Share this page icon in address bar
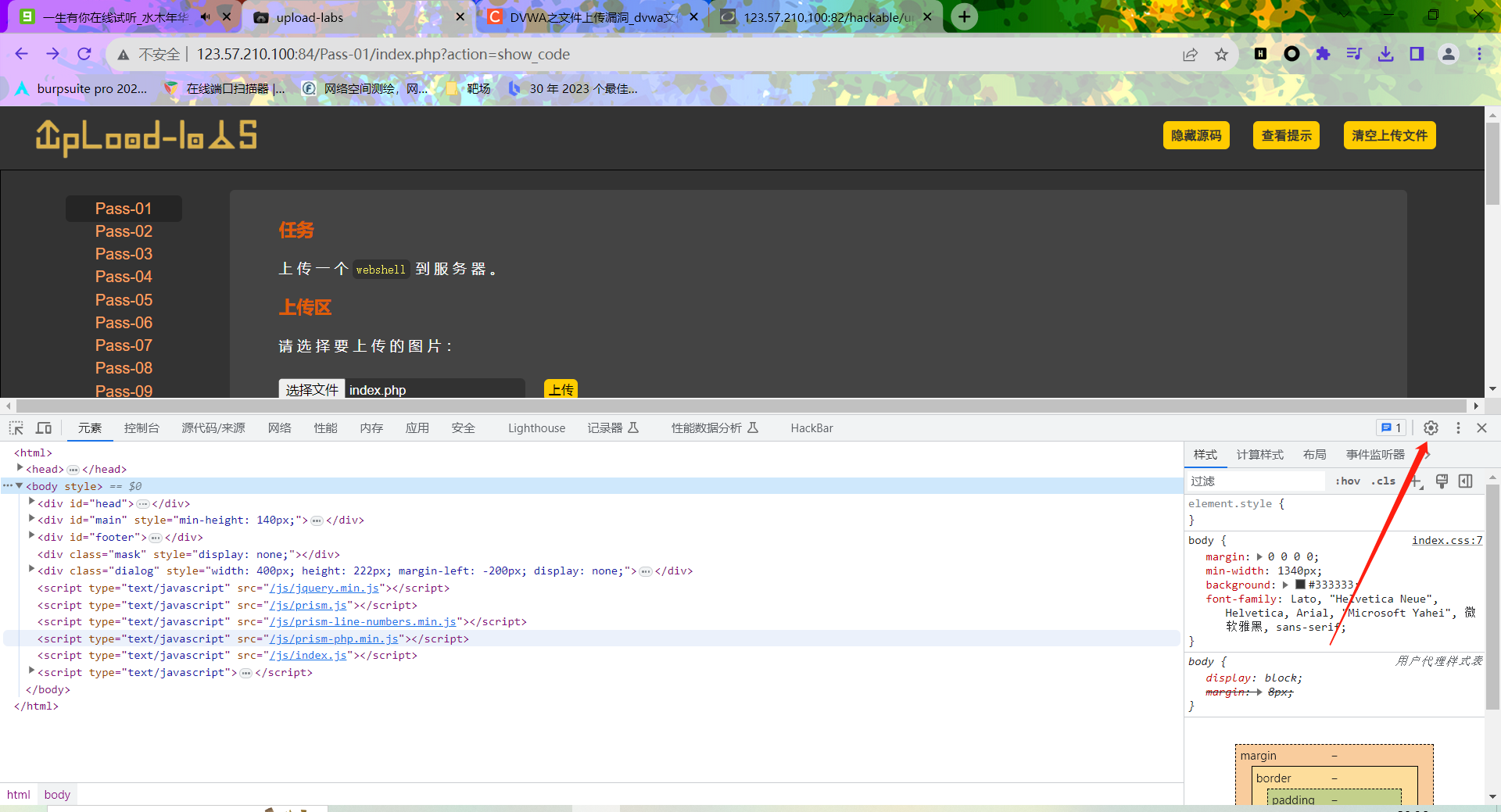1501x812 pixels. 1190,54
